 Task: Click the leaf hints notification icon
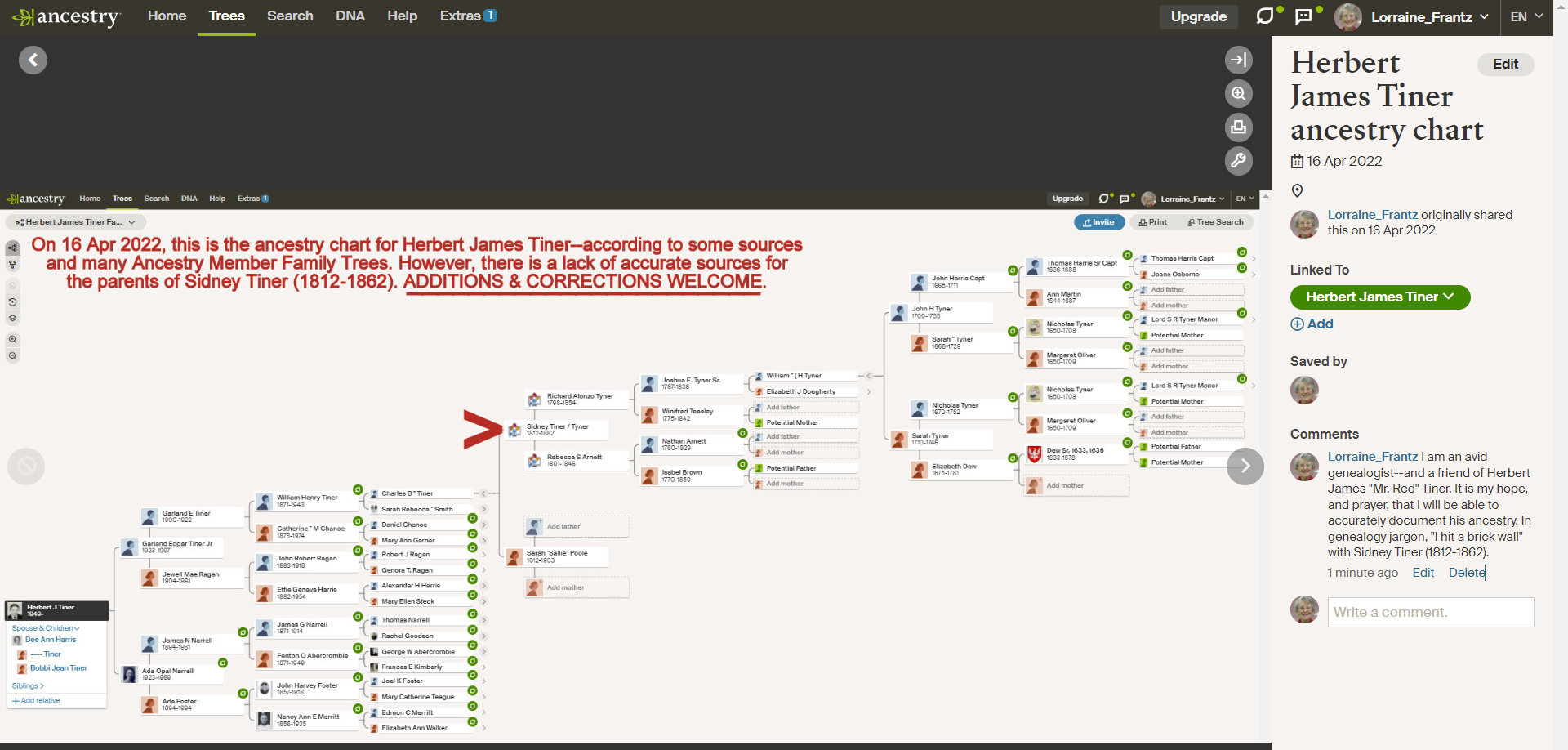1265,16
